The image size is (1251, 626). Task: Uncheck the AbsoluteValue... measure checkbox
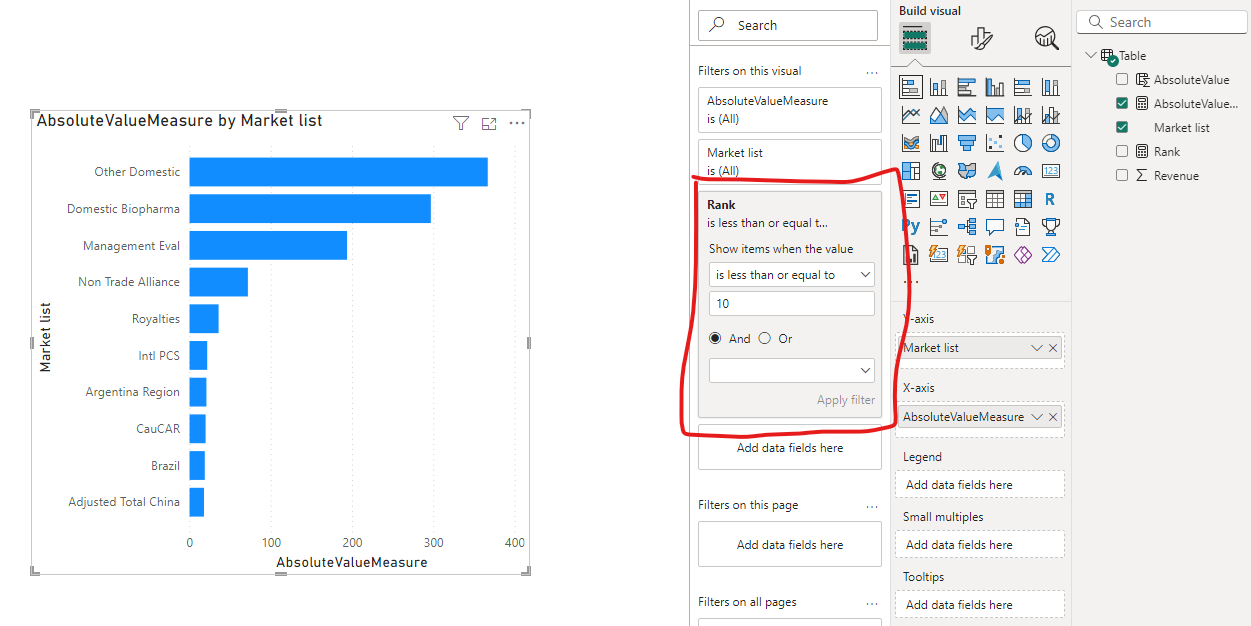(1122, 103)
